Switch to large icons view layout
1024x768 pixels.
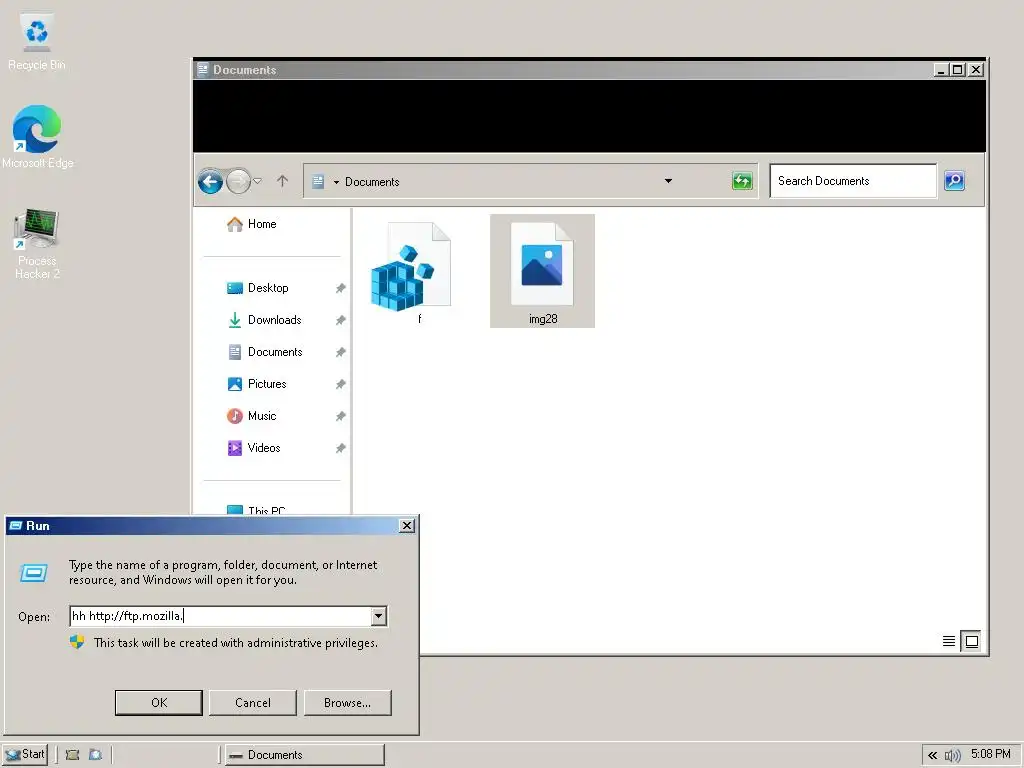tap(971, 641)
